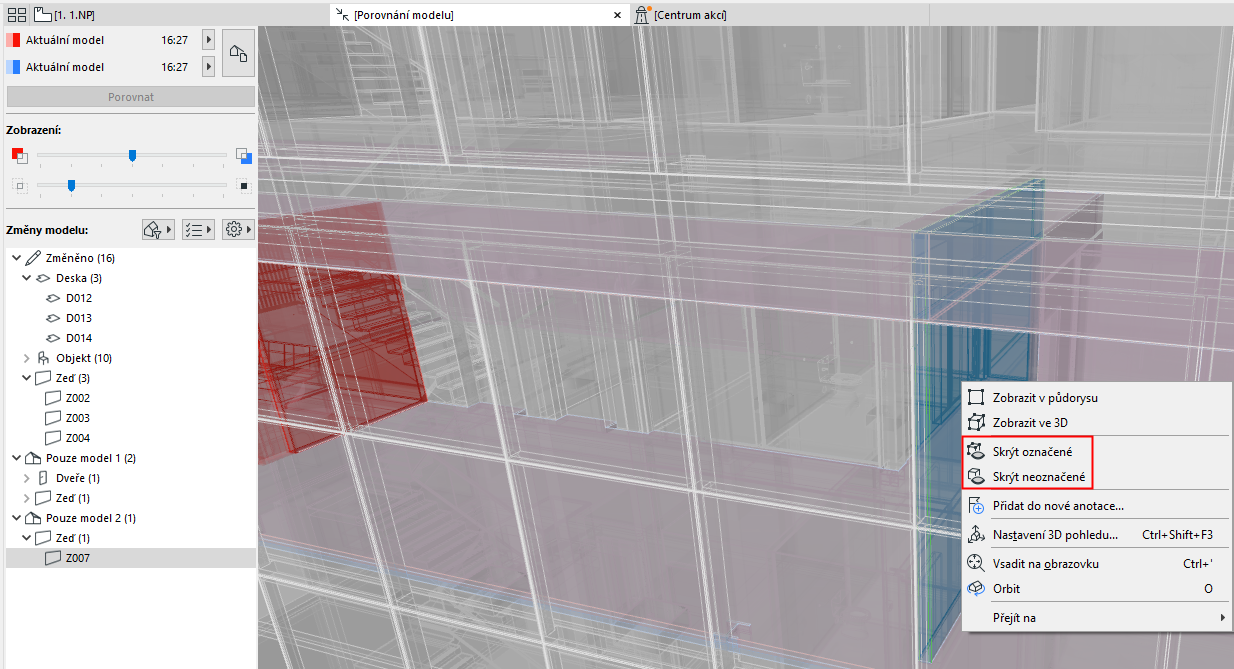Viewport: 1234px width, 669px height.
Task: Open the second Aktuální model arrow dropdown
Action: tap(208, 67)
